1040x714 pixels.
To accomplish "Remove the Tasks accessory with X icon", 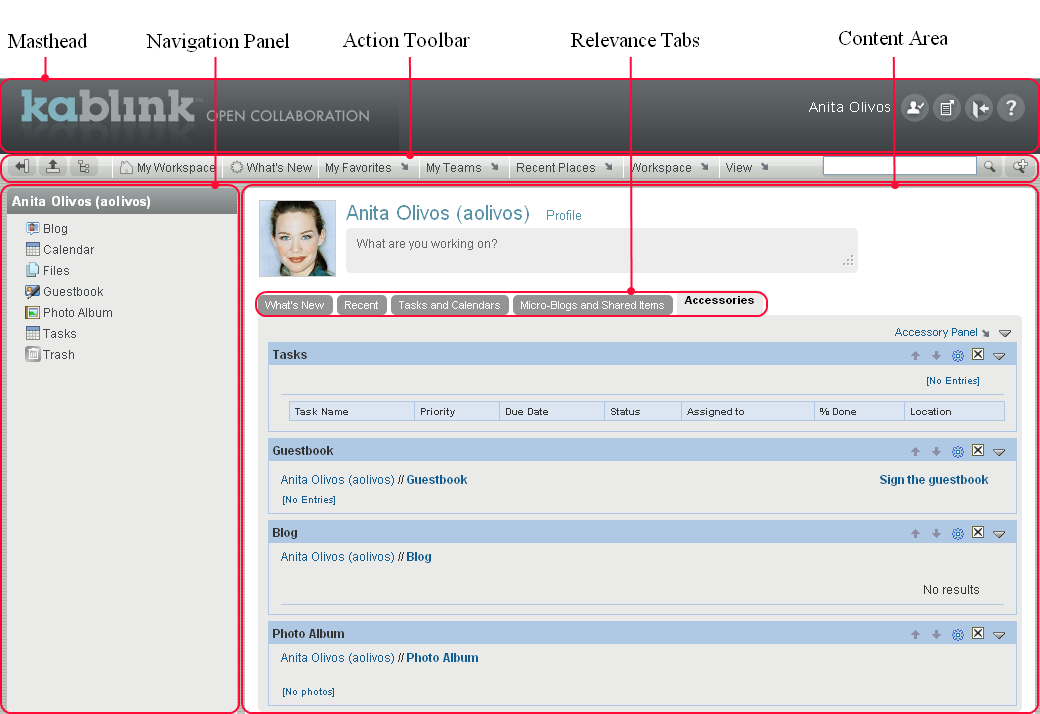I will 978,354.
